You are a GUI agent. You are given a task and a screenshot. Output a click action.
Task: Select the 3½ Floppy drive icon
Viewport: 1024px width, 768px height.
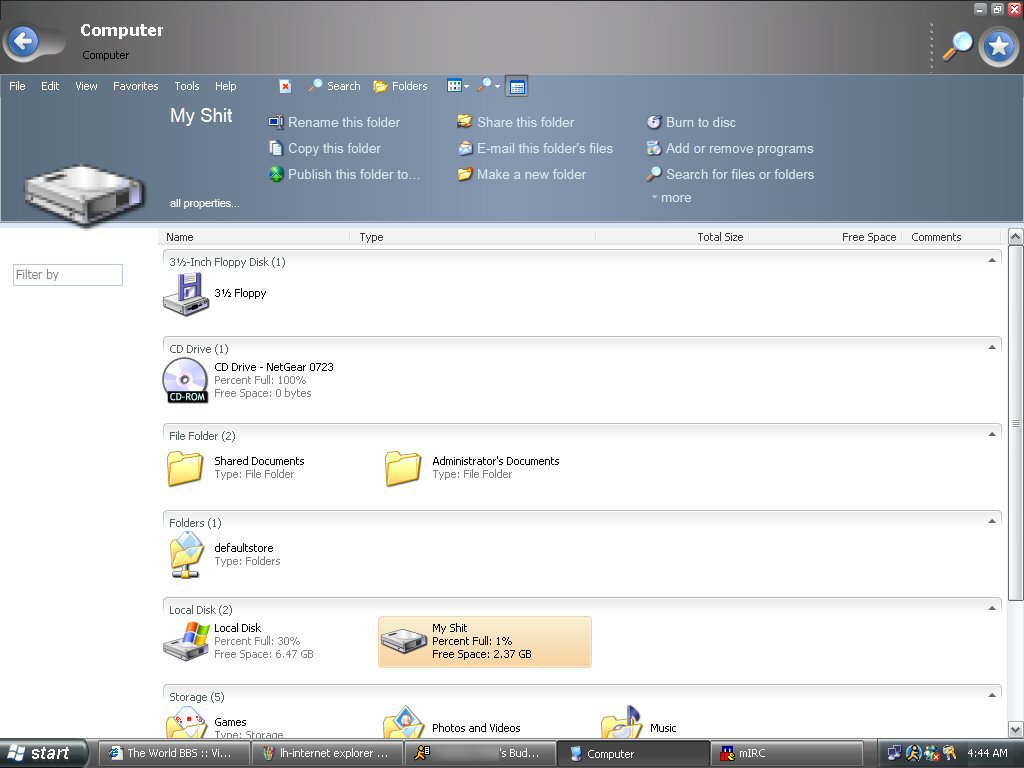tap(186, 294)
